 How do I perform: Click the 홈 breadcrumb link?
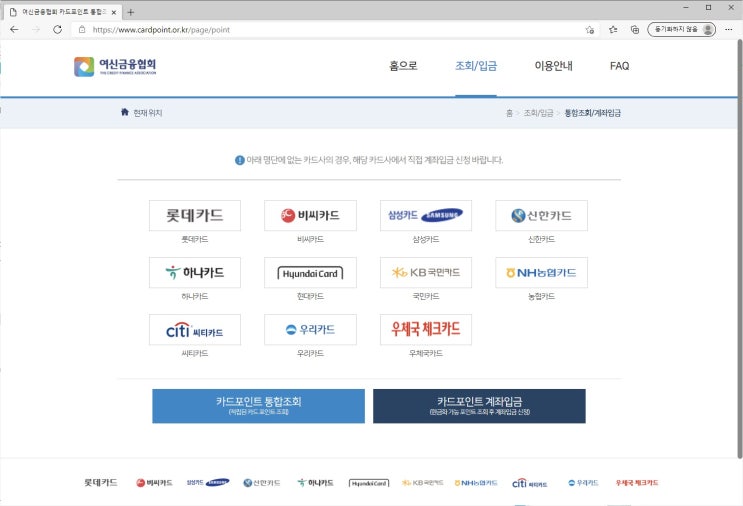click(x=509, y=113)
